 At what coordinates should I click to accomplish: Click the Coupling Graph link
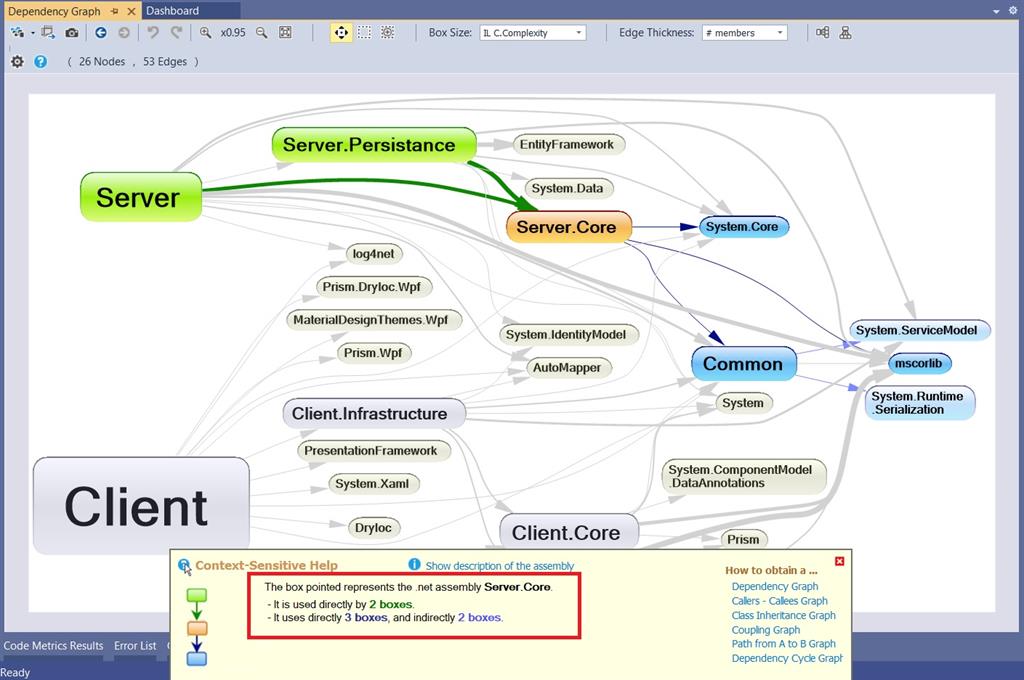click(764, 629)
